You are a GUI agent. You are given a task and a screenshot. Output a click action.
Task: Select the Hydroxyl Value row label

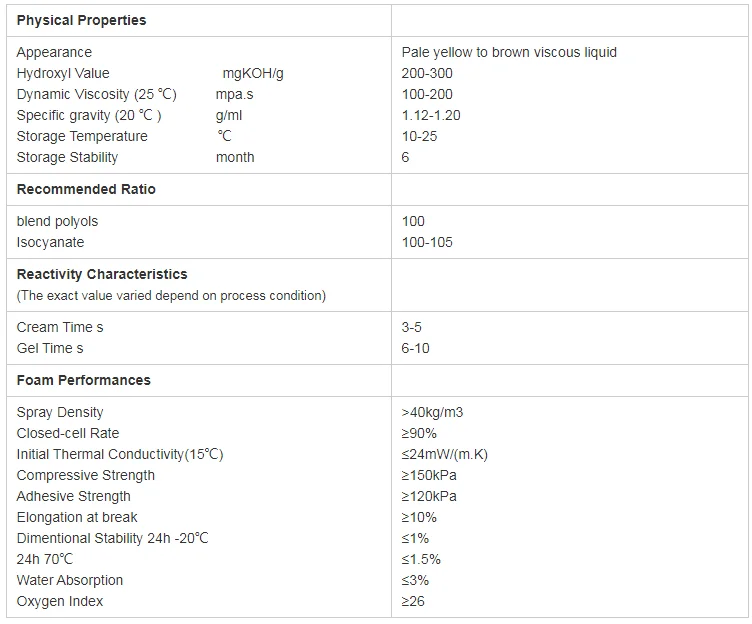[x=63, y=73]
